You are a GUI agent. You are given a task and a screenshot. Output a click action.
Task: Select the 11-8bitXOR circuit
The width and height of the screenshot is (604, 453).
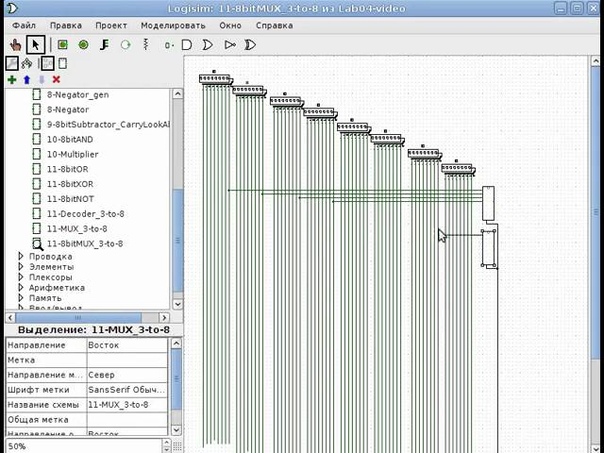click(70, 184)
